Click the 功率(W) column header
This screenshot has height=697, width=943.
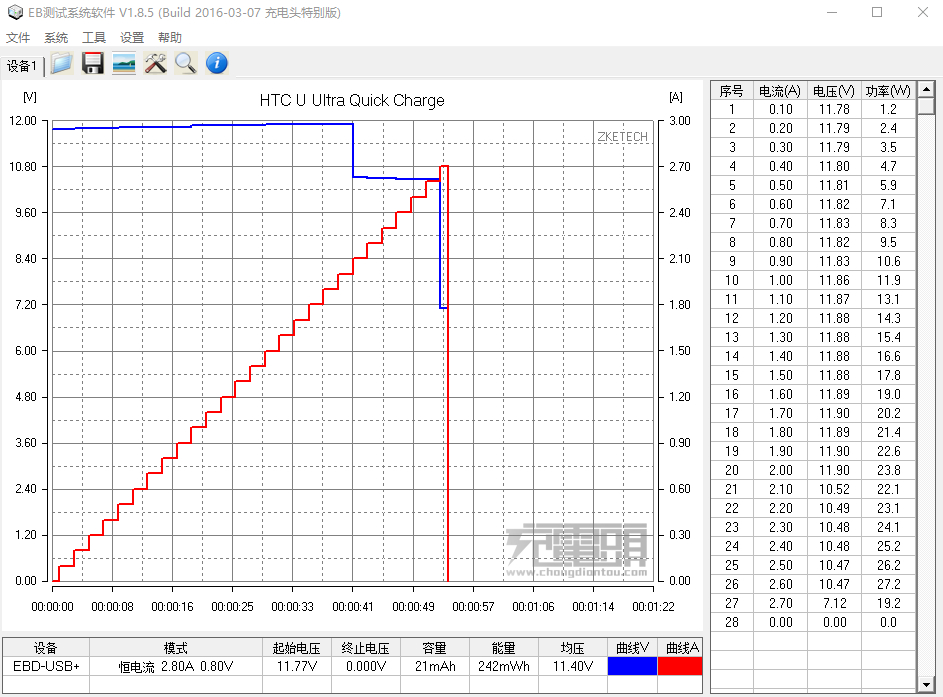[x=888, y=91]
